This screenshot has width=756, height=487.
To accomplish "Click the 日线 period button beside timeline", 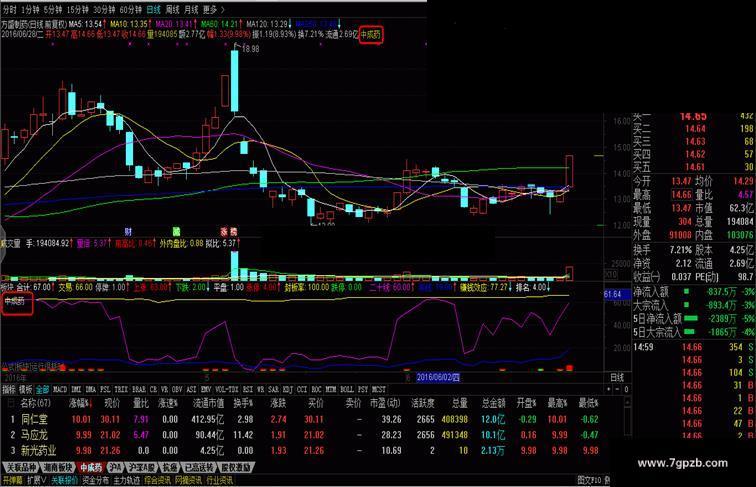I will click(x=617, y=378).
